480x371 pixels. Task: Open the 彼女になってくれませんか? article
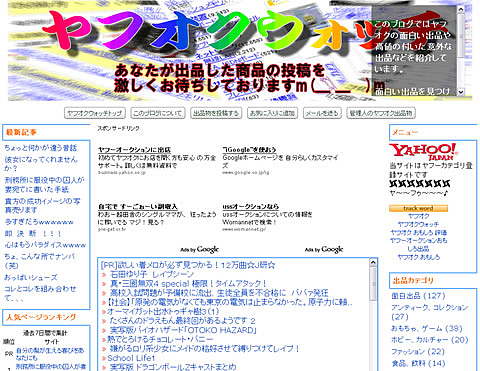tap(41, 164)
